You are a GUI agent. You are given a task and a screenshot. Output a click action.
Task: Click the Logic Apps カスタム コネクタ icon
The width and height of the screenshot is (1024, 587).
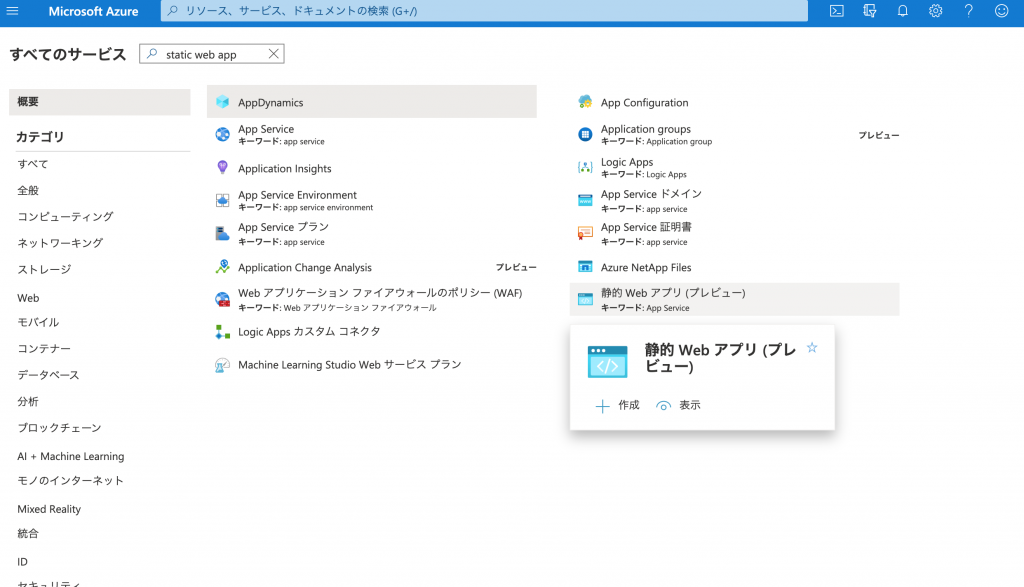[x=223, y=332]
